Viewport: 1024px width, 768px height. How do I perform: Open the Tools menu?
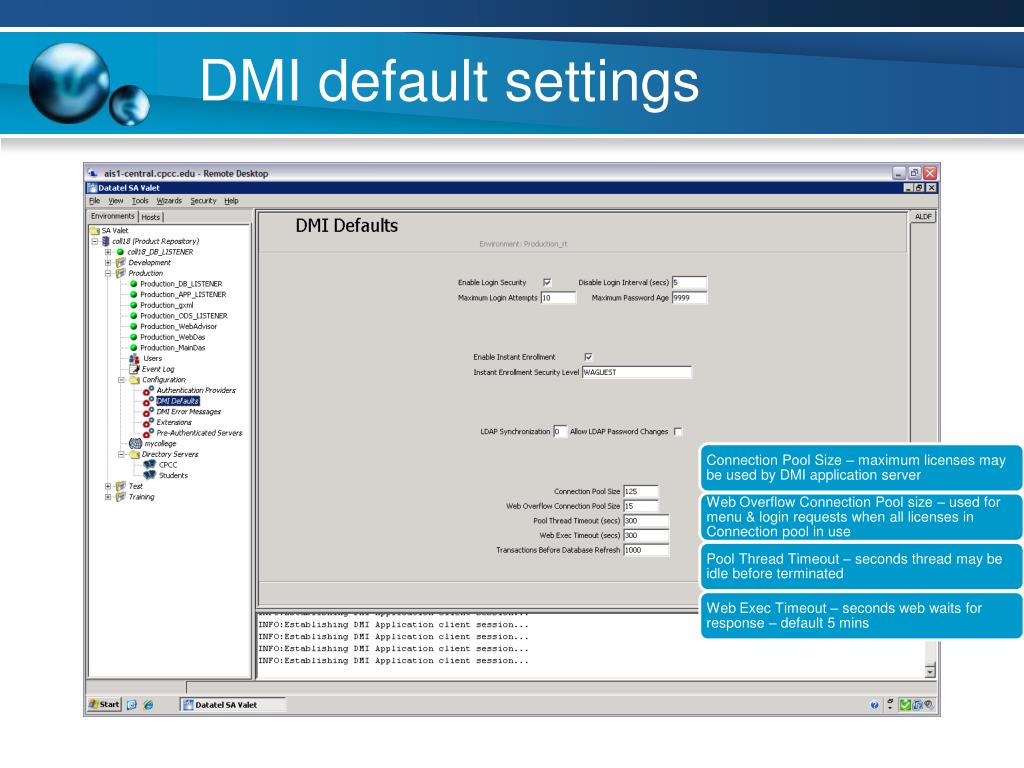click(140, 200)
